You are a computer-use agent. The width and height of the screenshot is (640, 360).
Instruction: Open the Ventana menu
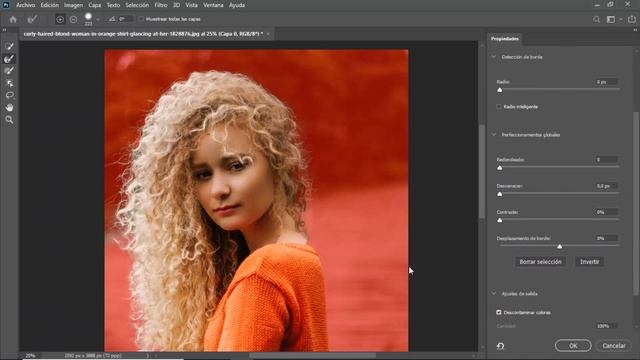(x=213, y=5)
